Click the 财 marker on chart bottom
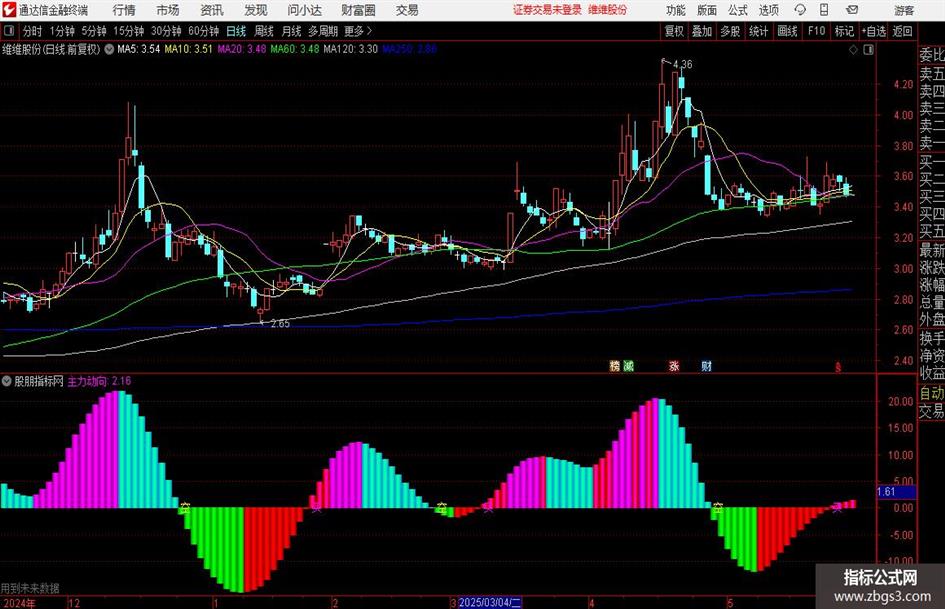This screenshot has height=609, width=945. click(706, 365)
